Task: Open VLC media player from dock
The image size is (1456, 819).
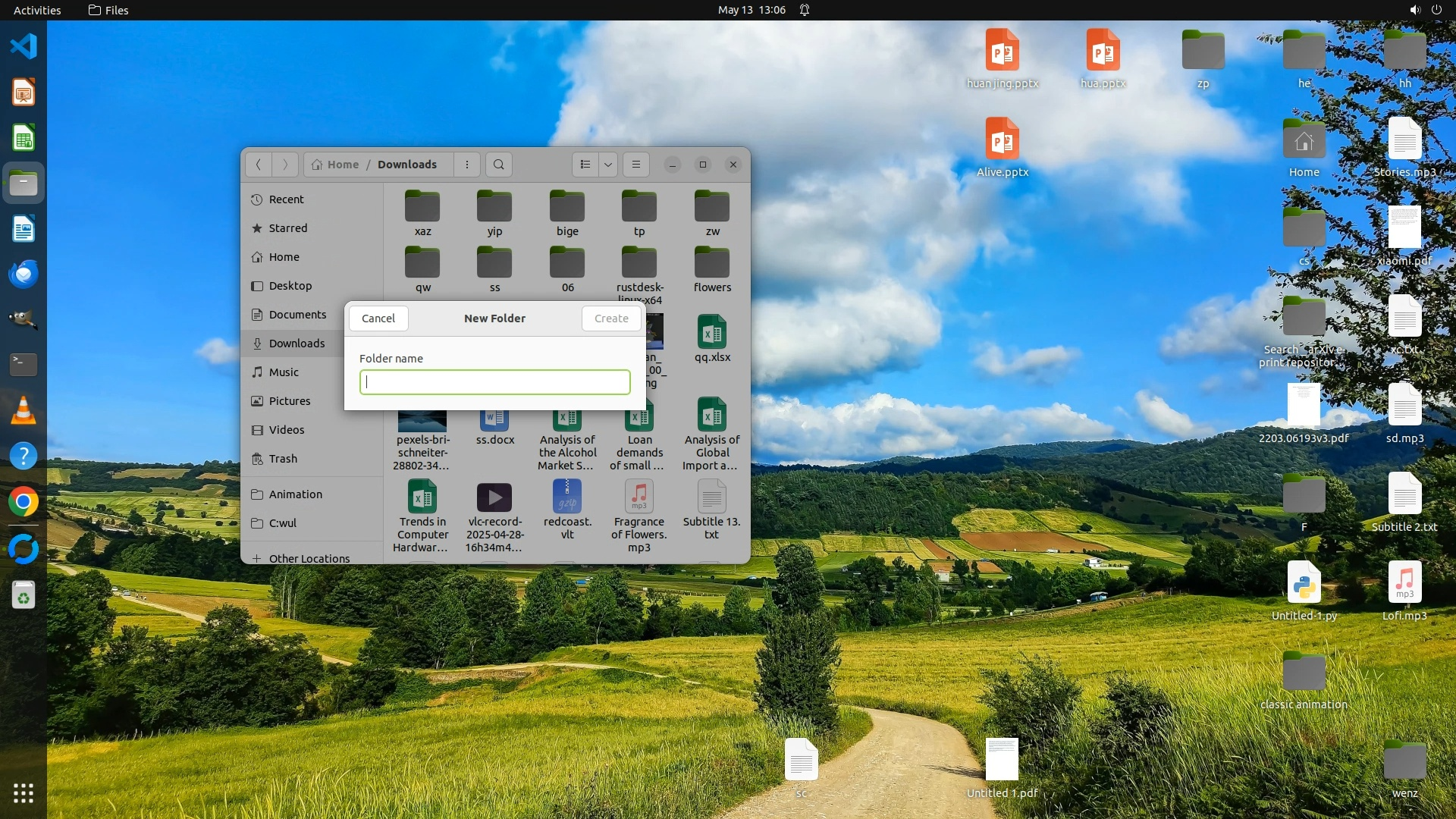Action: coord(24,410)
